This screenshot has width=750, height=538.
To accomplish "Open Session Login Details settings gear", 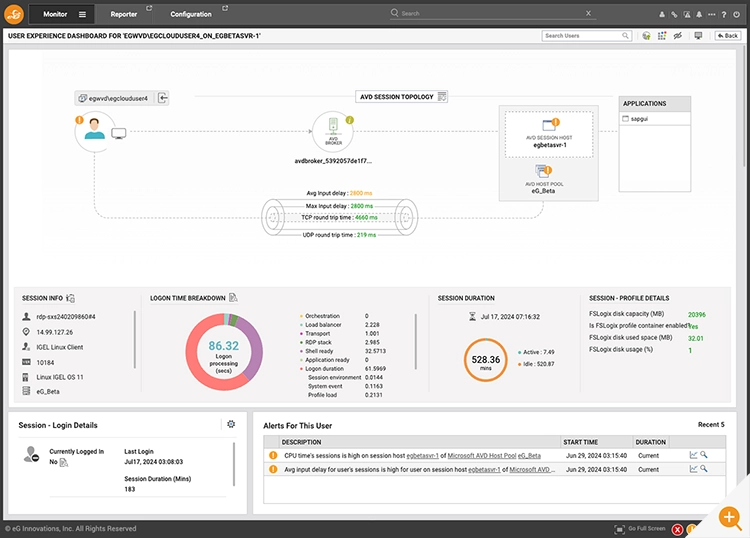I will pyautogui.click(x=231, y=424).
